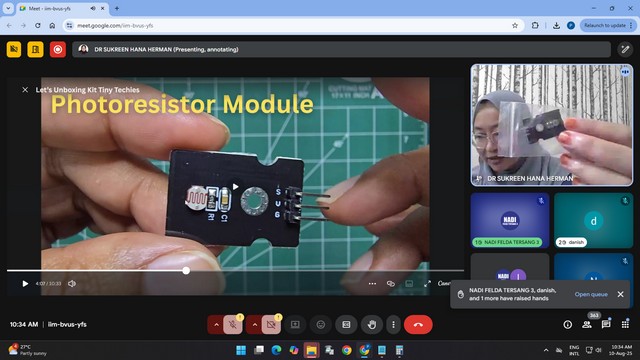Open more options three-dot menu in call bar
640x360 pixels.
coord(393,325)
